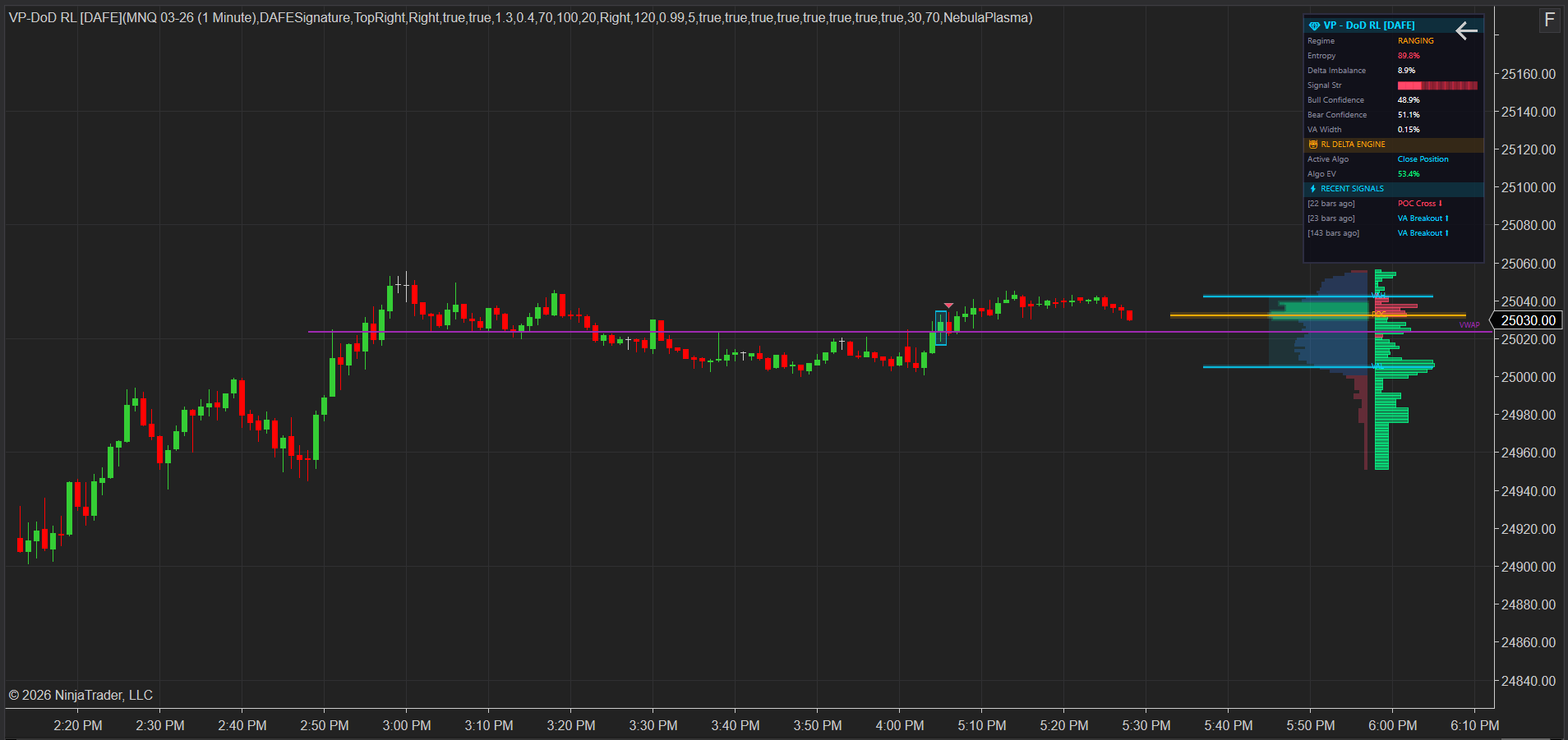Click the 24900.00 price axis label
Screen dimensions: 1568x740
[x=1529, y=567]
